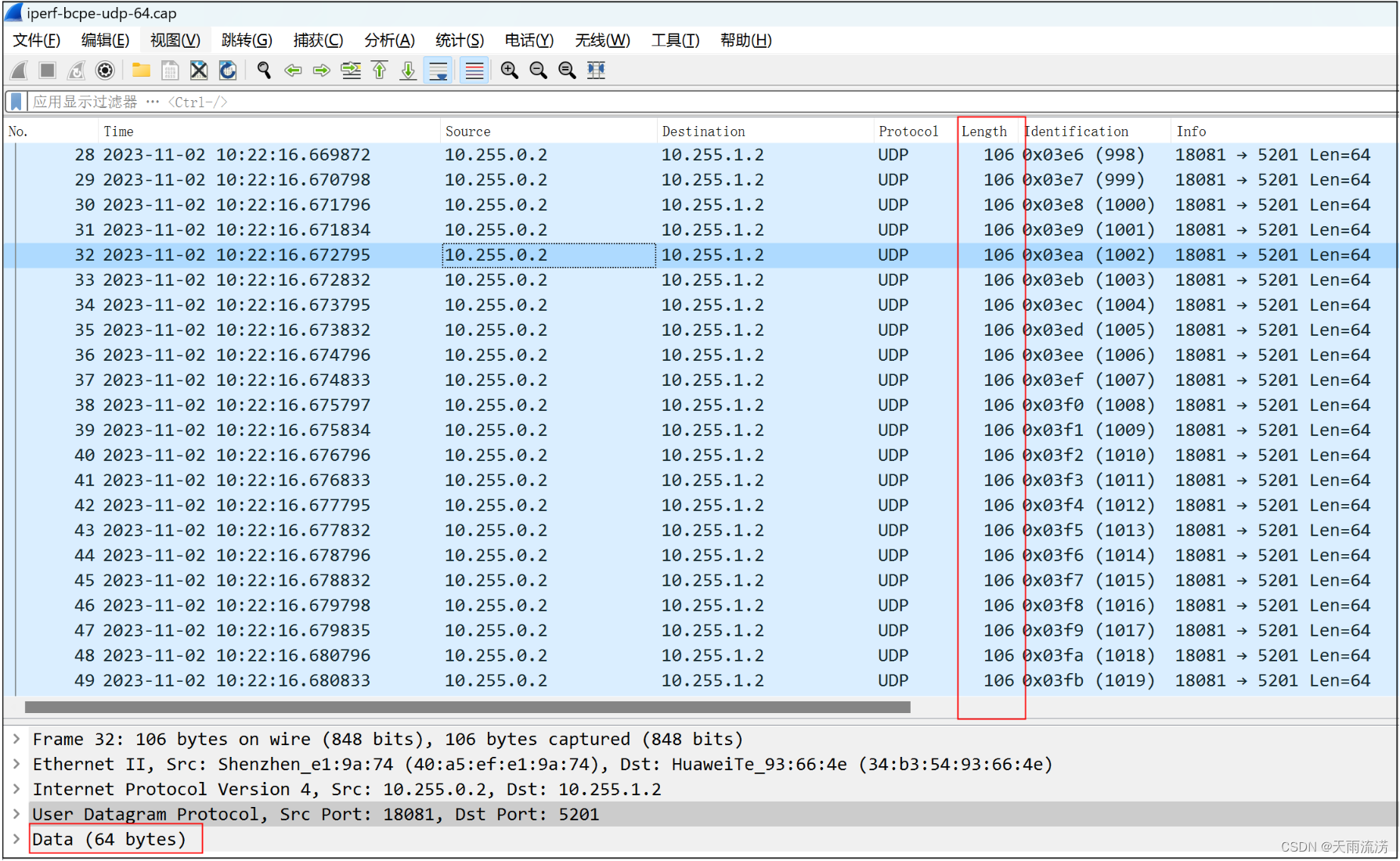Open a capture file via the folder icon
The image size is (1400, 861).
point(141,70)
